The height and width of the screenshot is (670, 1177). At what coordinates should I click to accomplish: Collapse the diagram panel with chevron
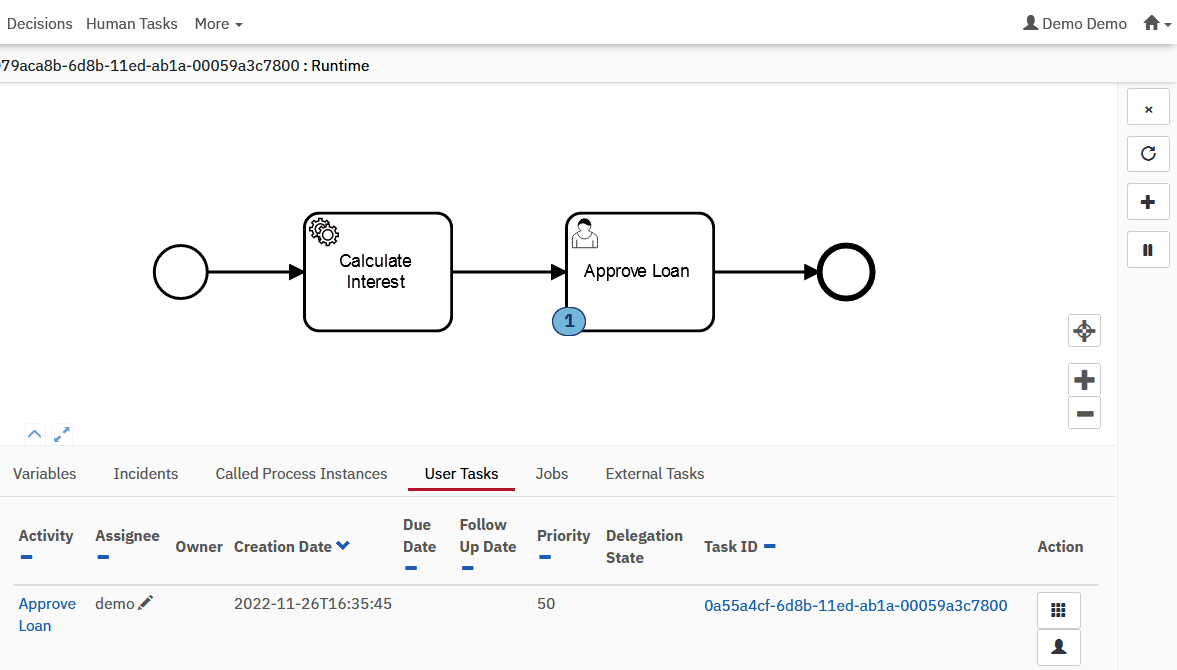(x=35, y=434)
